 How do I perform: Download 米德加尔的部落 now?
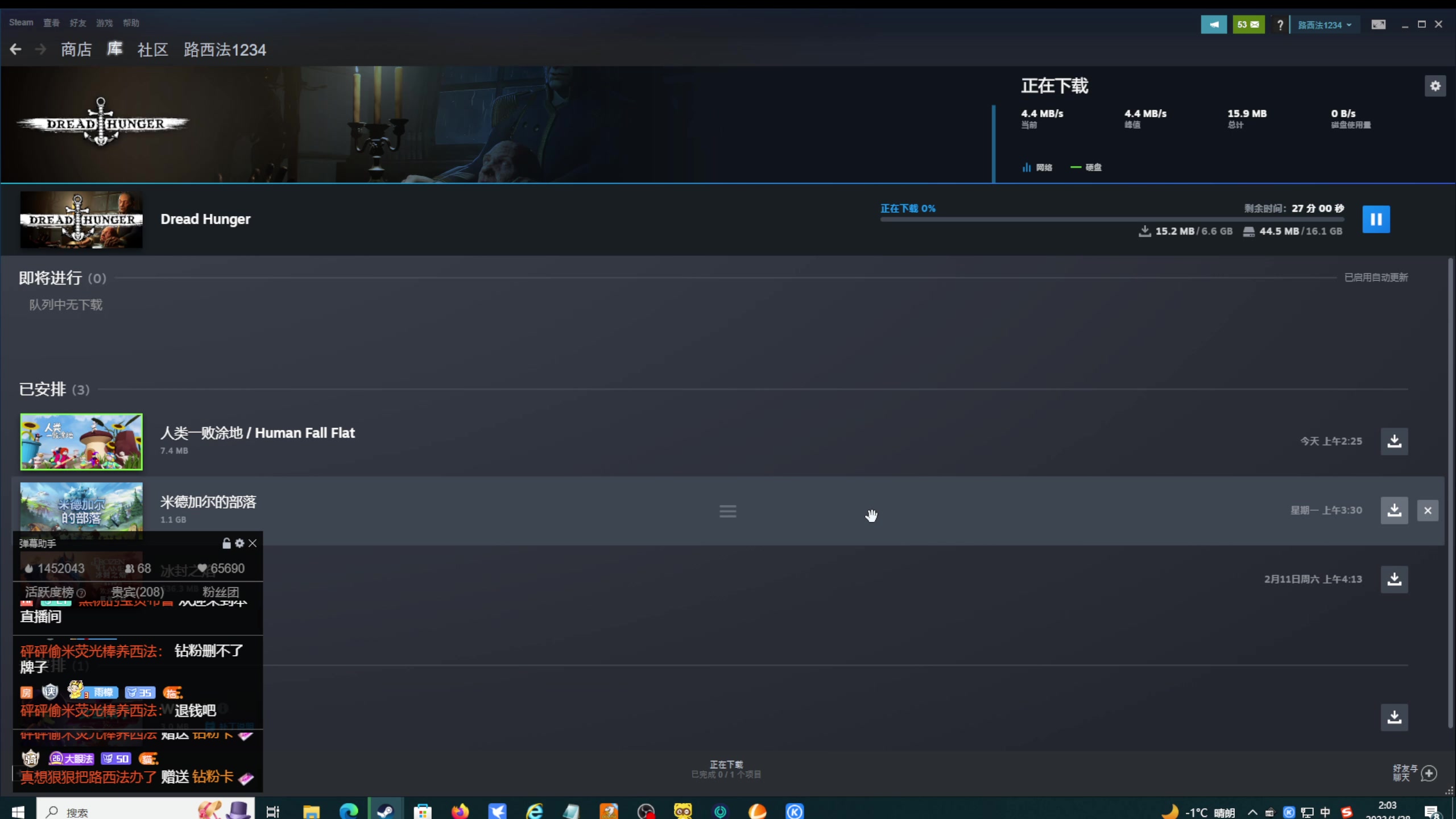[x=1394, y=511]
